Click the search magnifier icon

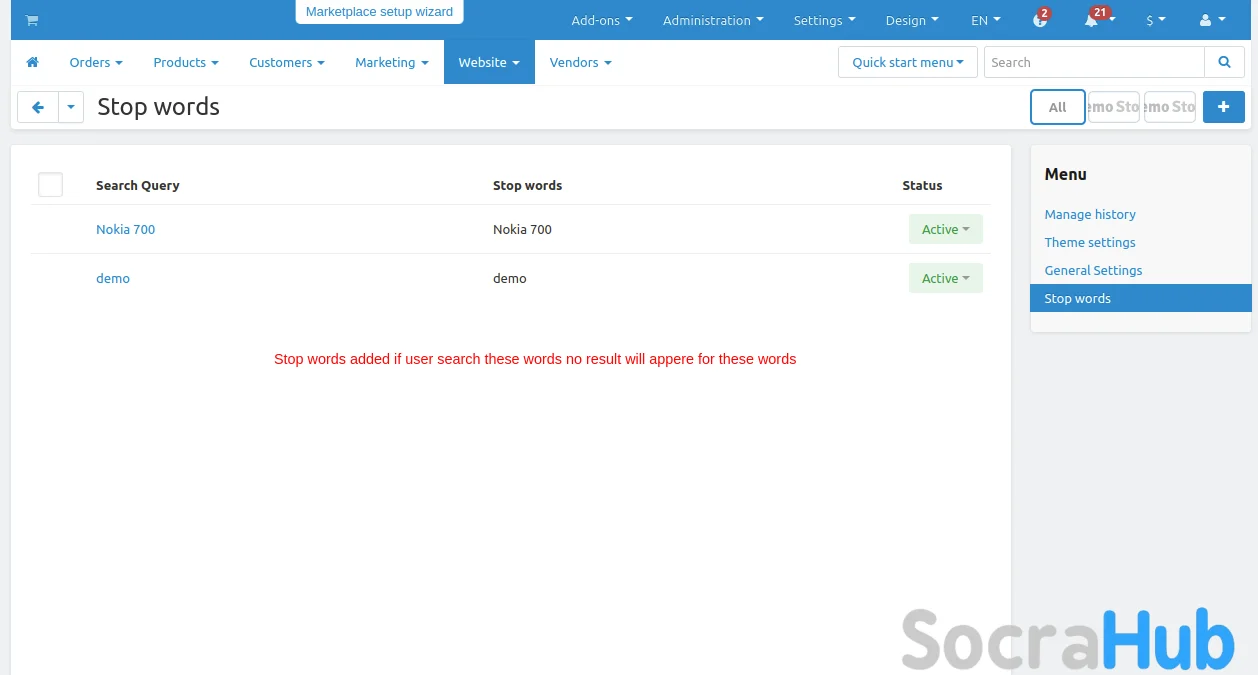click(1224, 62)
